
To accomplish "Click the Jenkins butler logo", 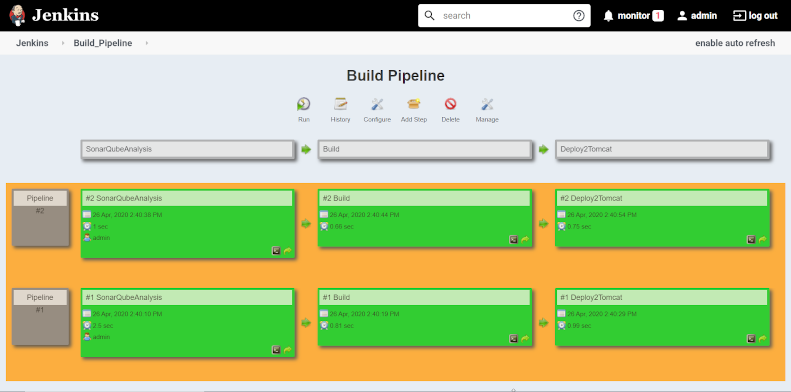I will 18,15.
